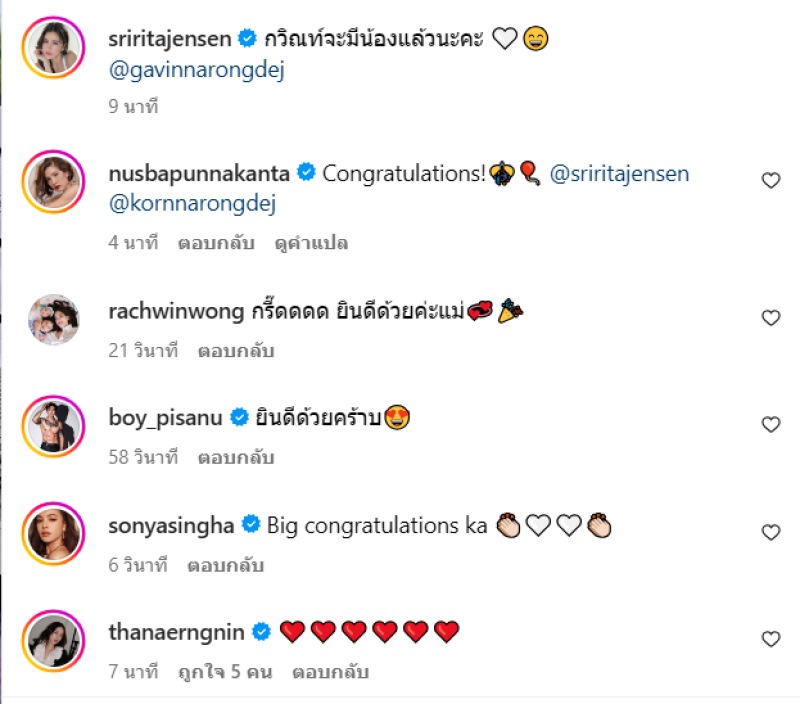Like rachwinwong's comment with heart icon

coord(770,317)
